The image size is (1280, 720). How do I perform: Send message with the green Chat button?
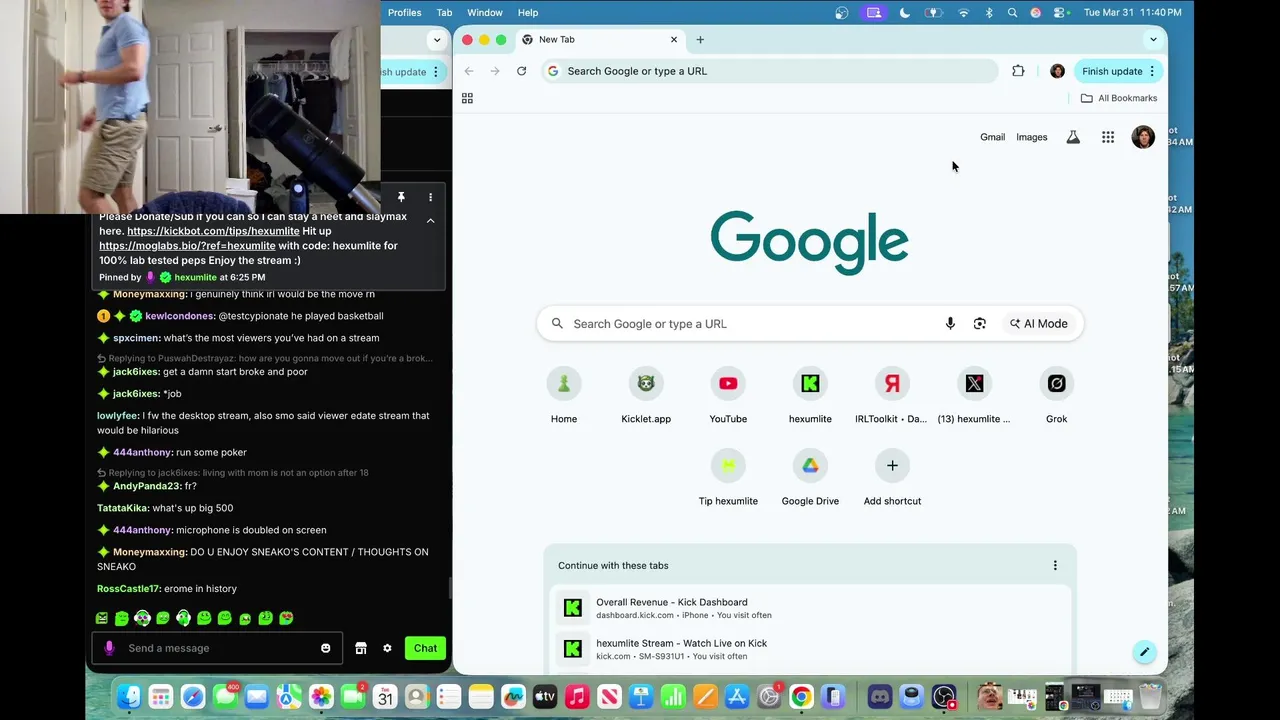(425, 648)
